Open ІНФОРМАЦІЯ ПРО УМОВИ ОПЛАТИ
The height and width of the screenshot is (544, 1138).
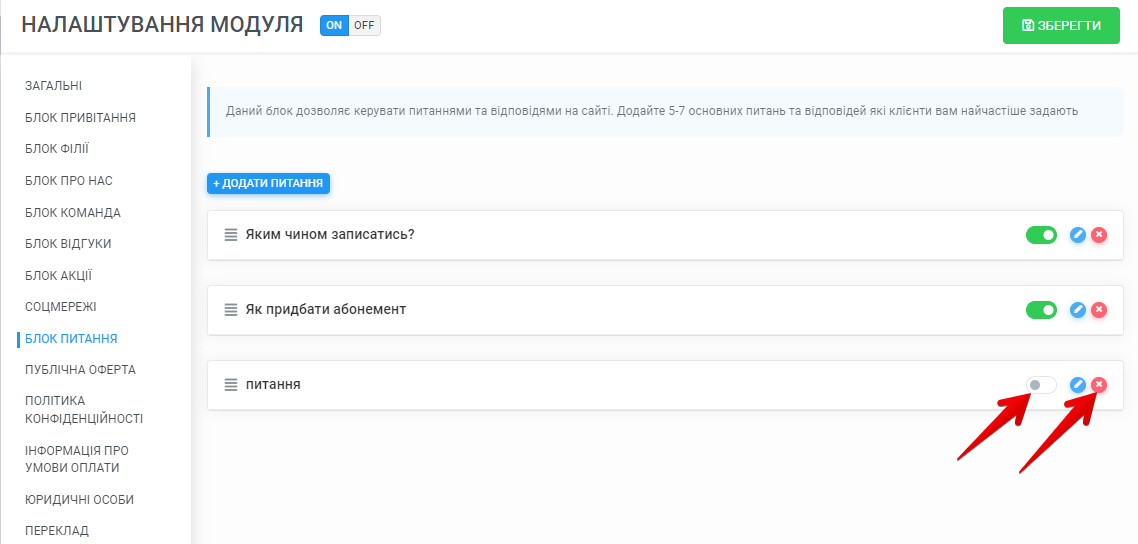point(77,459)
